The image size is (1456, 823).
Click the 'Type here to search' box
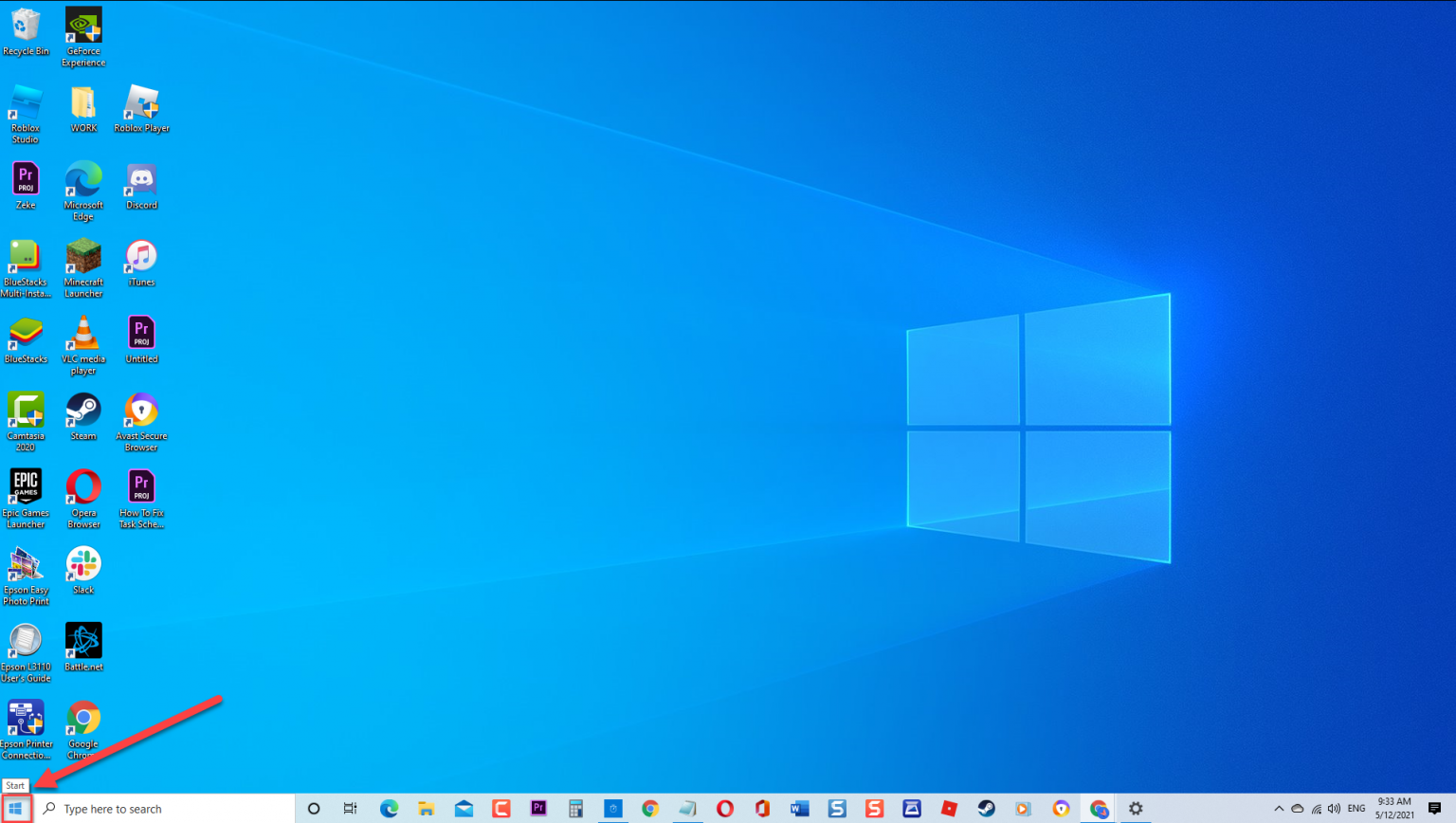(x=165, y=809)
